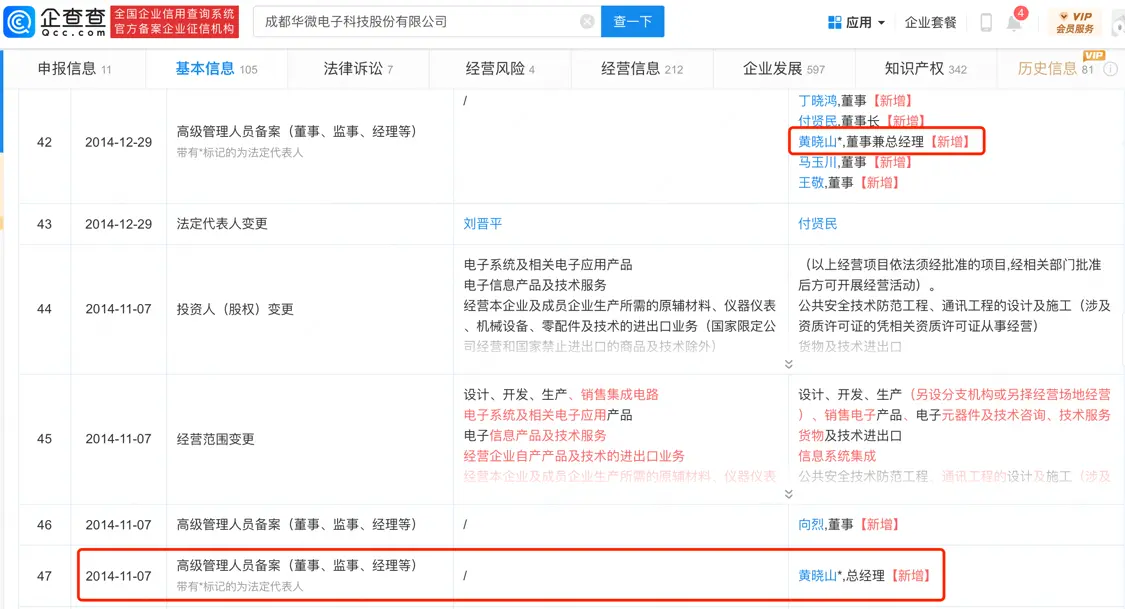Click info icon beside 历史信息 tab
This screenshot has width=1125, height=609.
pyautogui.click(x=1110, y=69)
